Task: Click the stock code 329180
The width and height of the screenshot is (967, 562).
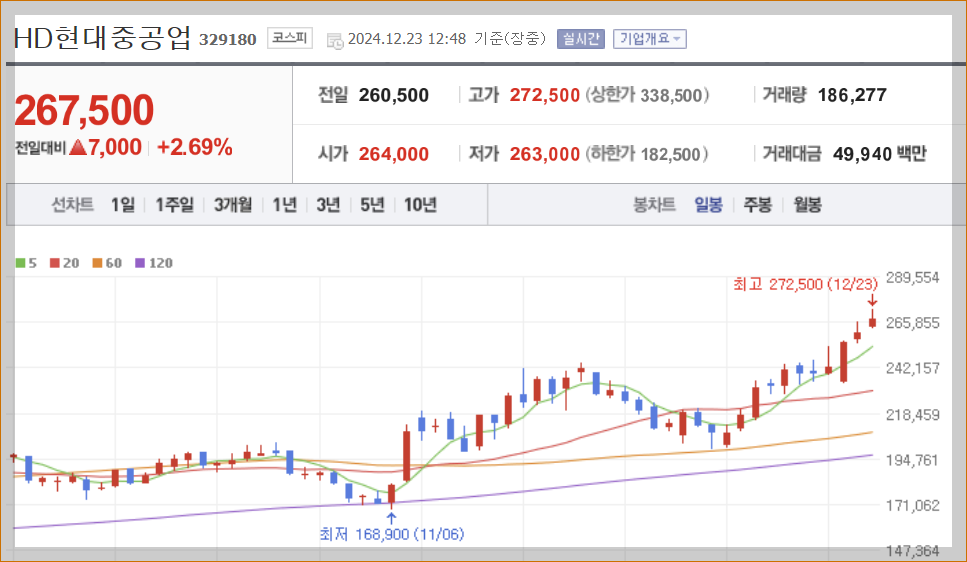Action: [228, 39]
